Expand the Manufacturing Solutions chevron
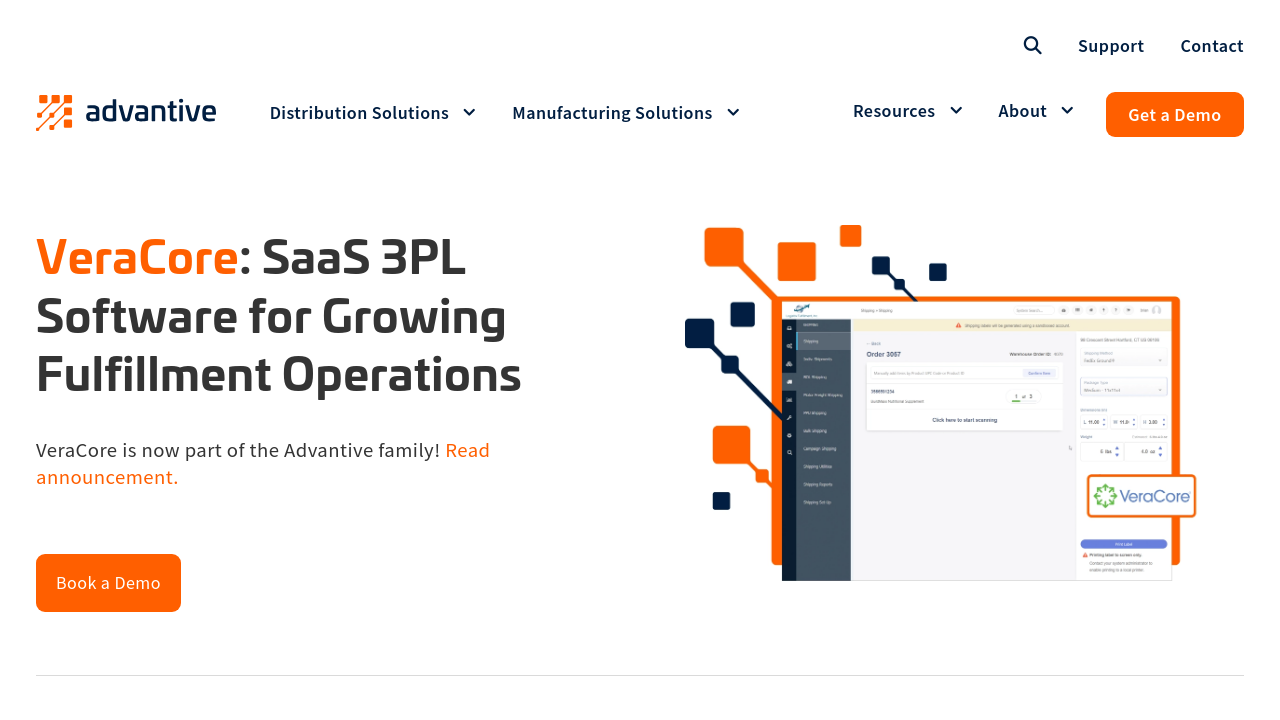The height and width of the screenshot is (720, 1280). (x=733, y=112)
